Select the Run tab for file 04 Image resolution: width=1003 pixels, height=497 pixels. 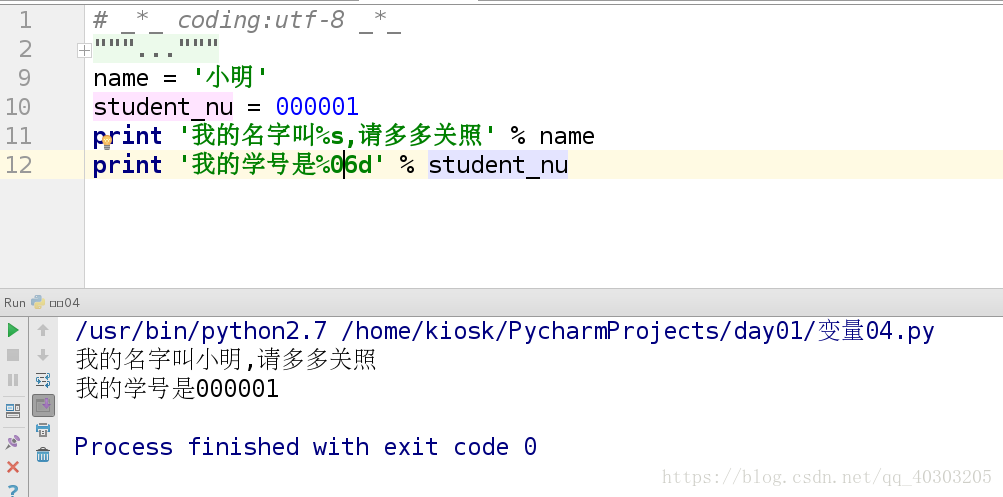coord(55,302)
